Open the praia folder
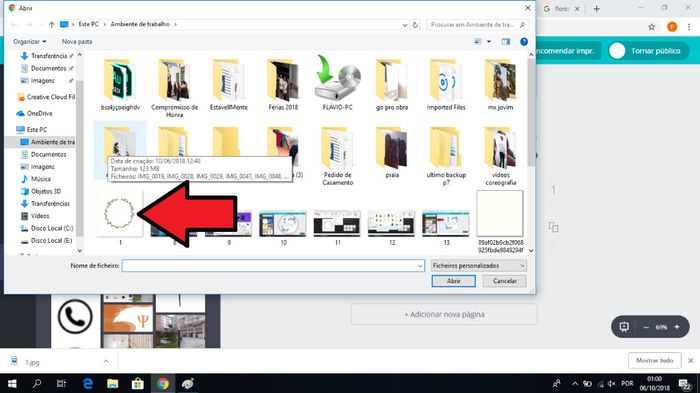Screen dimensions: 700x393 click(x=392, y=153)
